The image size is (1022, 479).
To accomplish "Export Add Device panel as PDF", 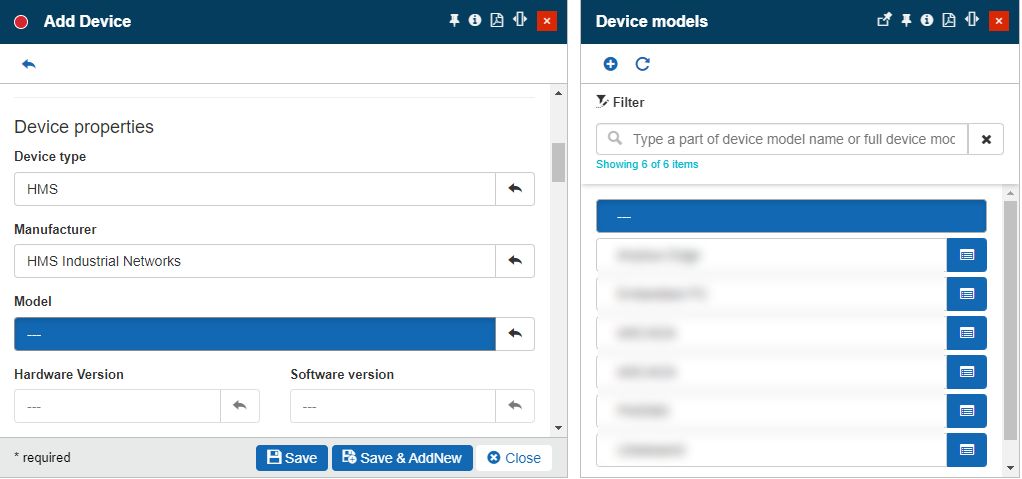I will click(497, 20).
